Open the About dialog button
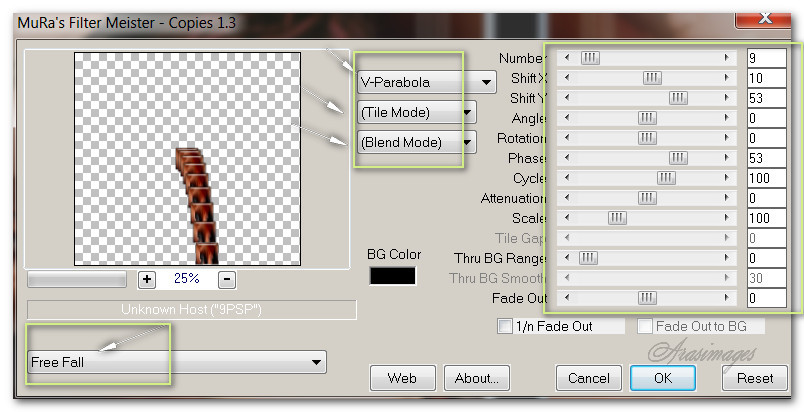This screenshot has width=804, height=412. [481, 378]
